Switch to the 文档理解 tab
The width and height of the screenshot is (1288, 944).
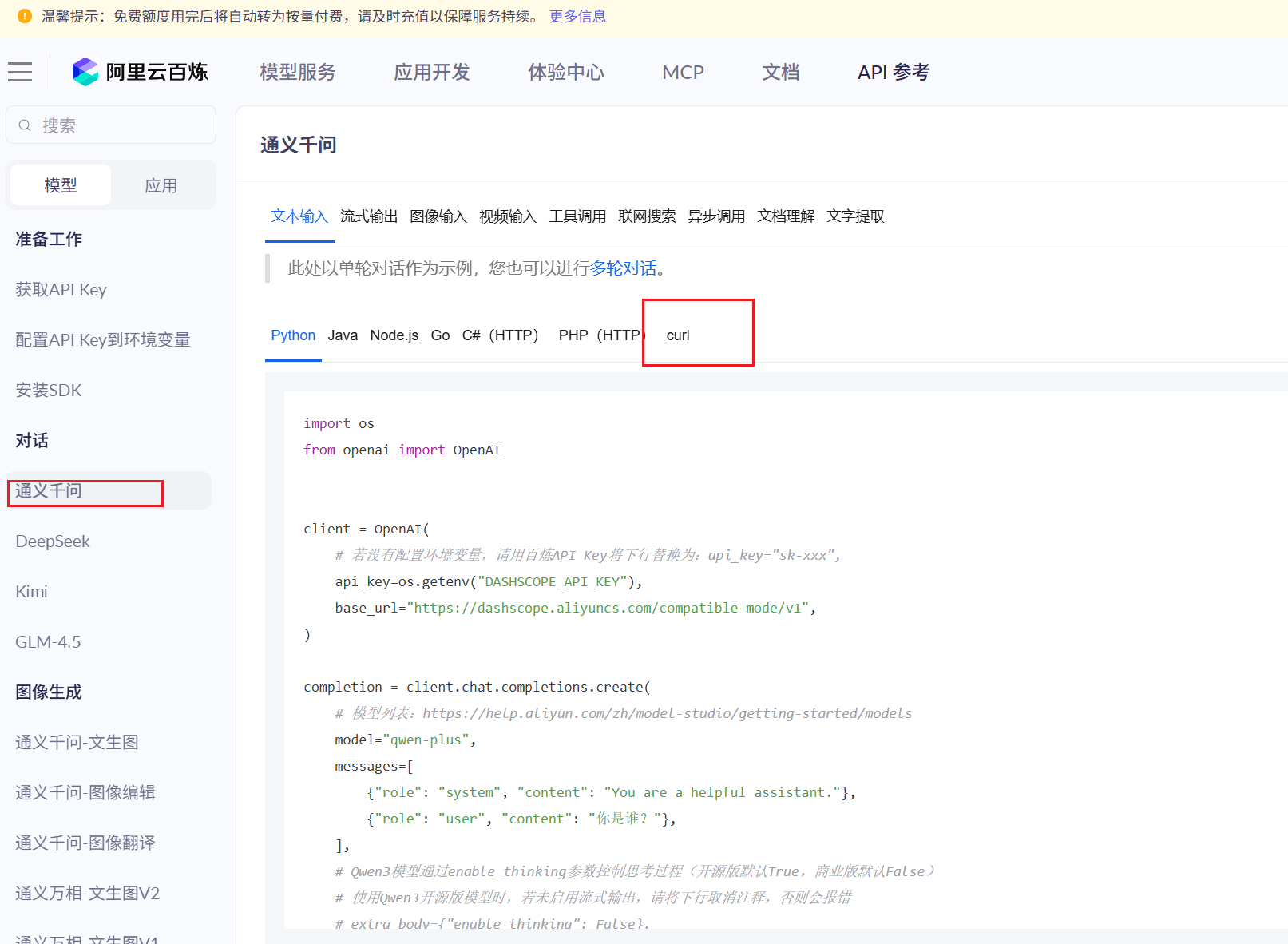tap(786, 216)
